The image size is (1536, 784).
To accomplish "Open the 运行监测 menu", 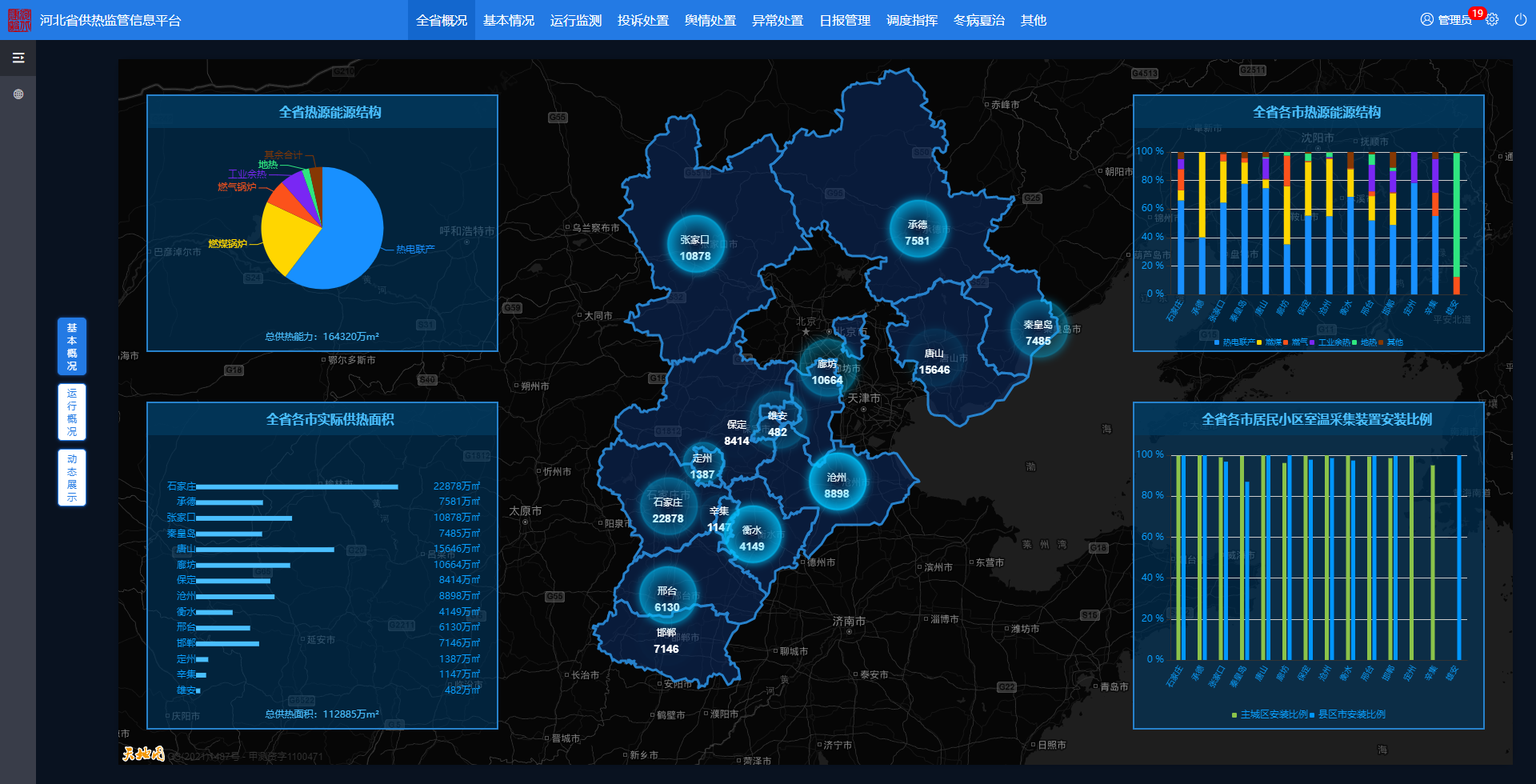I will click(x=575, y=20).
